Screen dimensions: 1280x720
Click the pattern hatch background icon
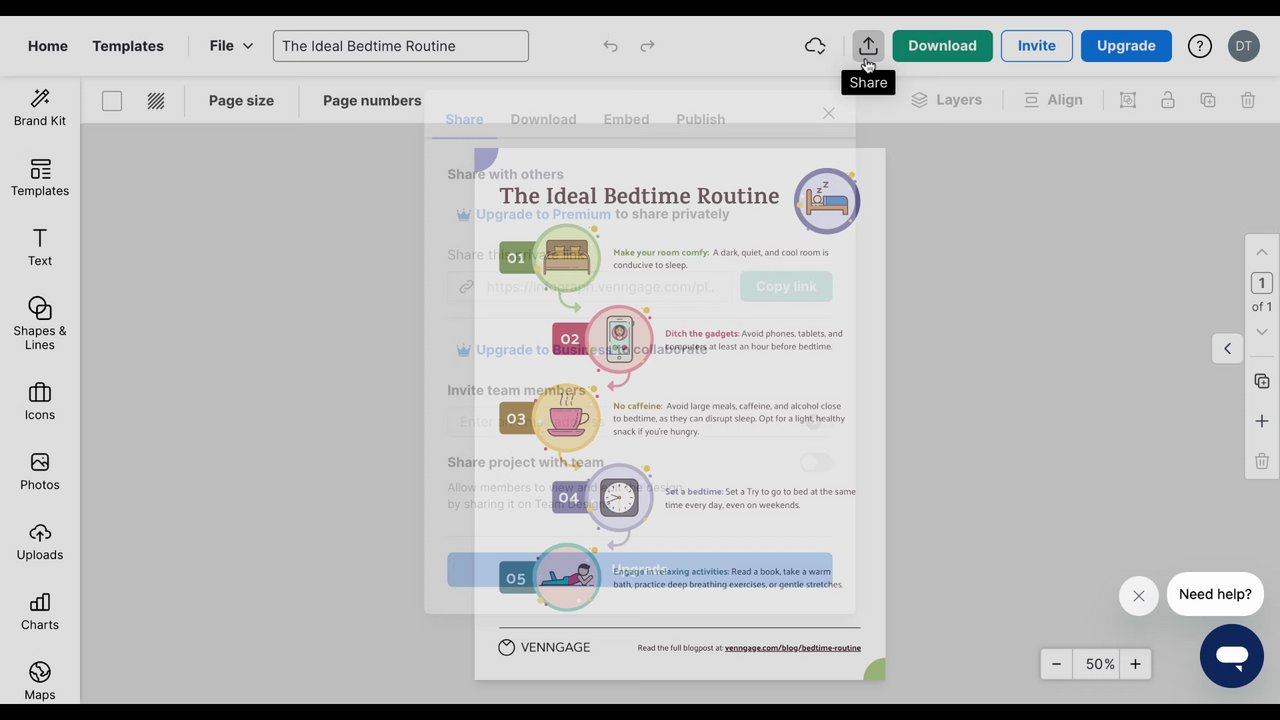(x=156, y=101)
